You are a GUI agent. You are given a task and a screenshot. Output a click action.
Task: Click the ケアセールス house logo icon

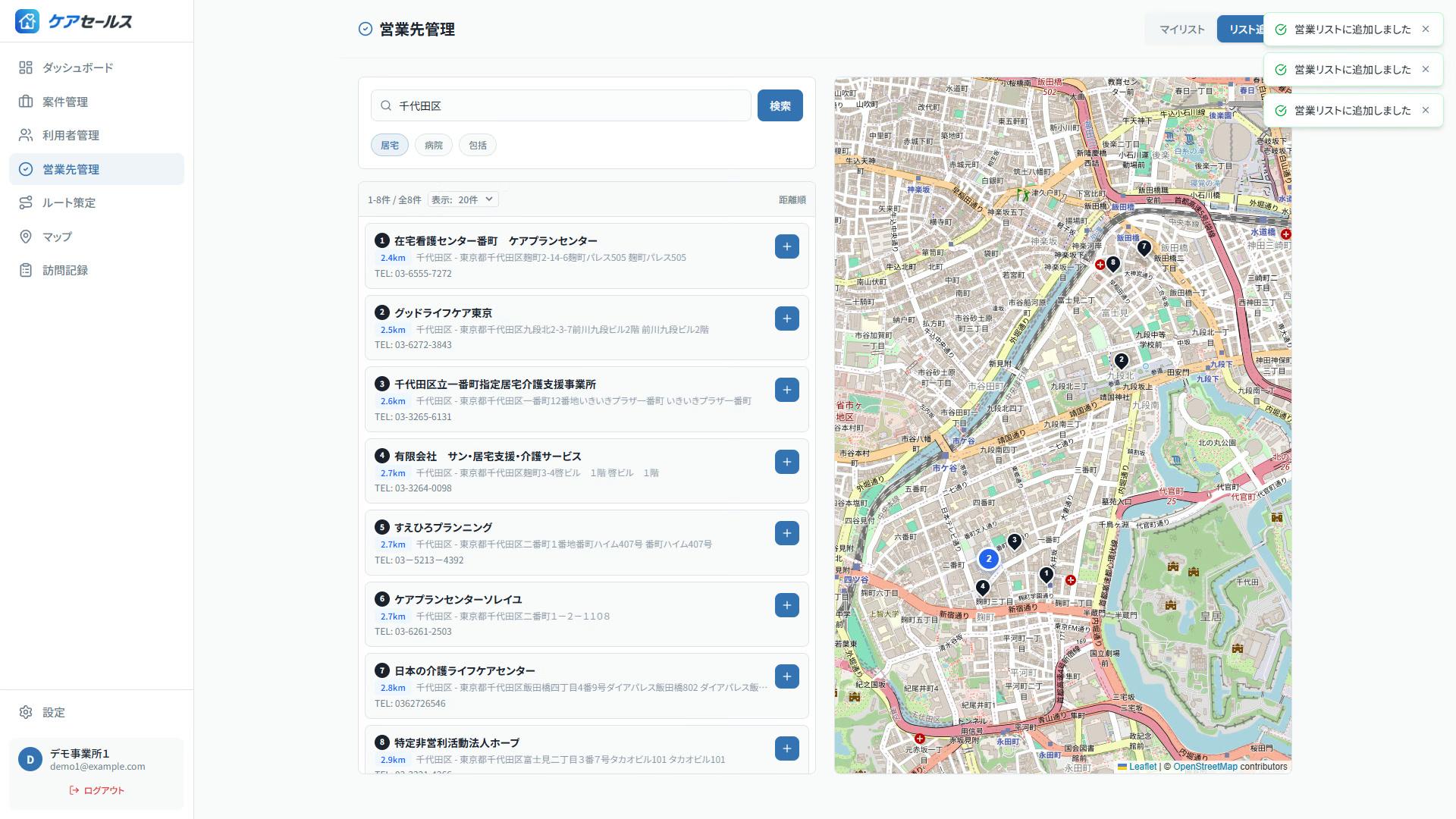tap(27, 21)
